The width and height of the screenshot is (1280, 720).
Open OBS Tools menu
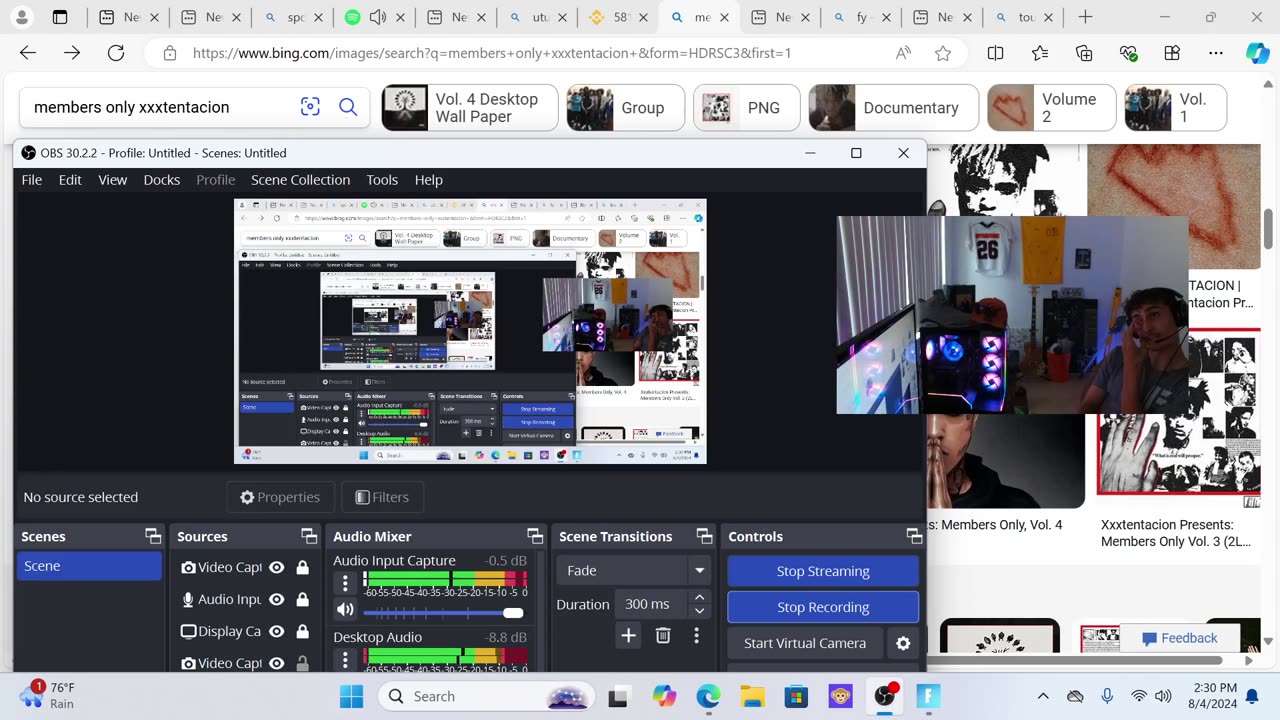(x=382, y=180)
